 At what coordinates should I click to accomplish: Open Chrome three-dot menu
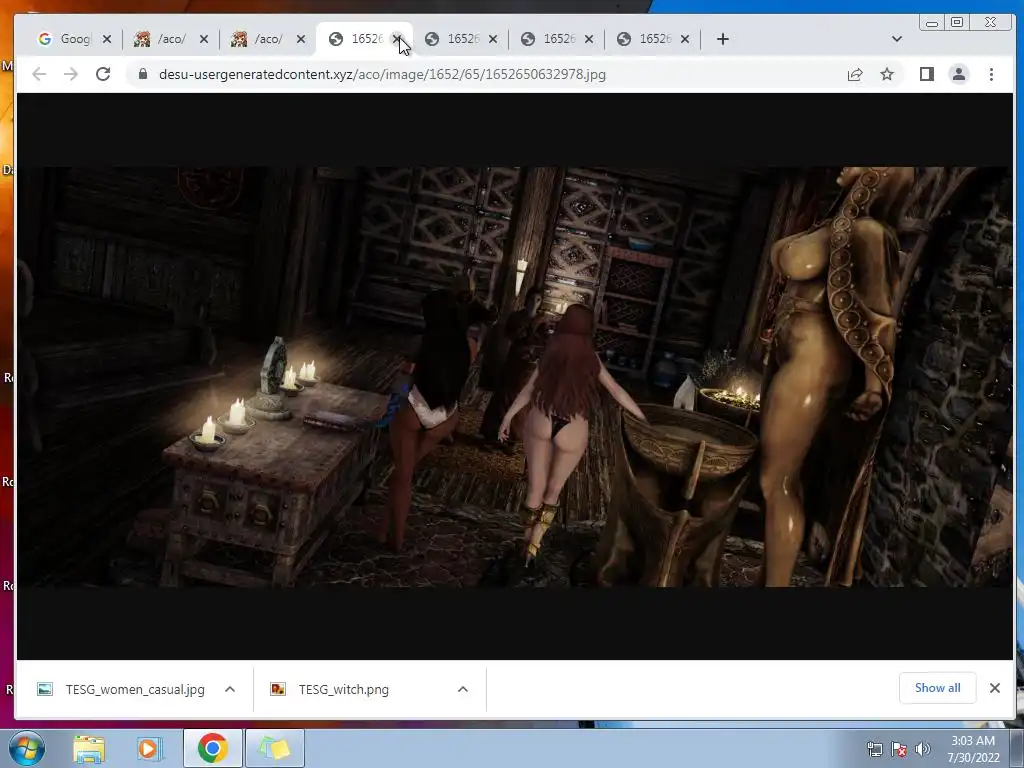[991, 74]
